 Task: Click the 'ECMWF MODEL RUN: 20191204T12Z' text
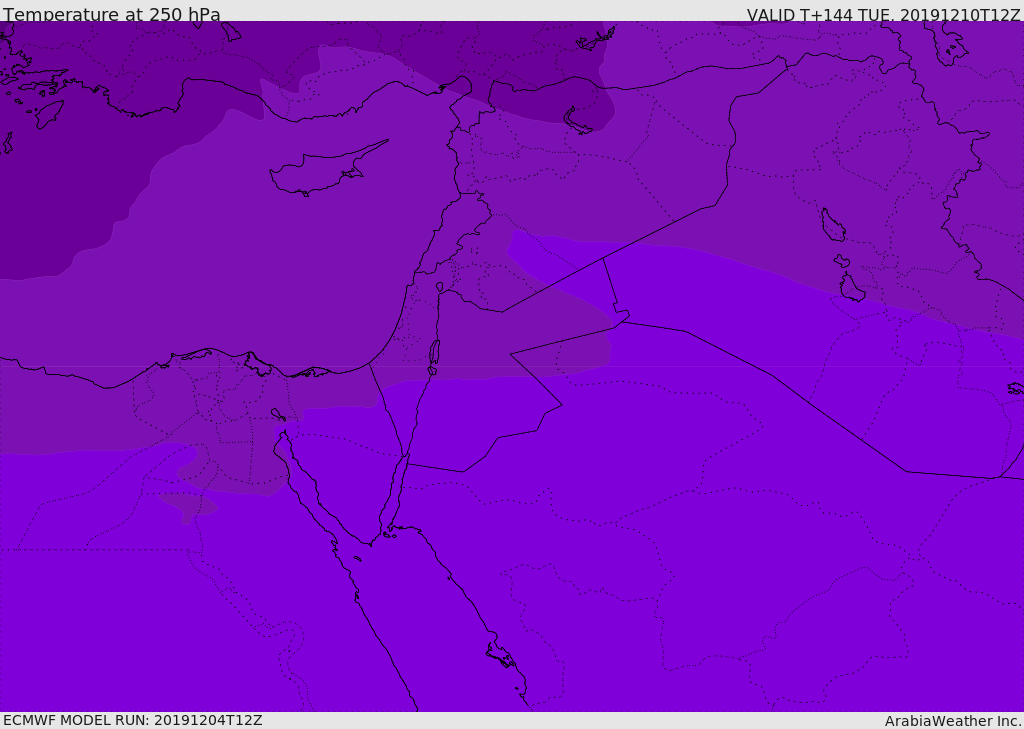point(133,720)
